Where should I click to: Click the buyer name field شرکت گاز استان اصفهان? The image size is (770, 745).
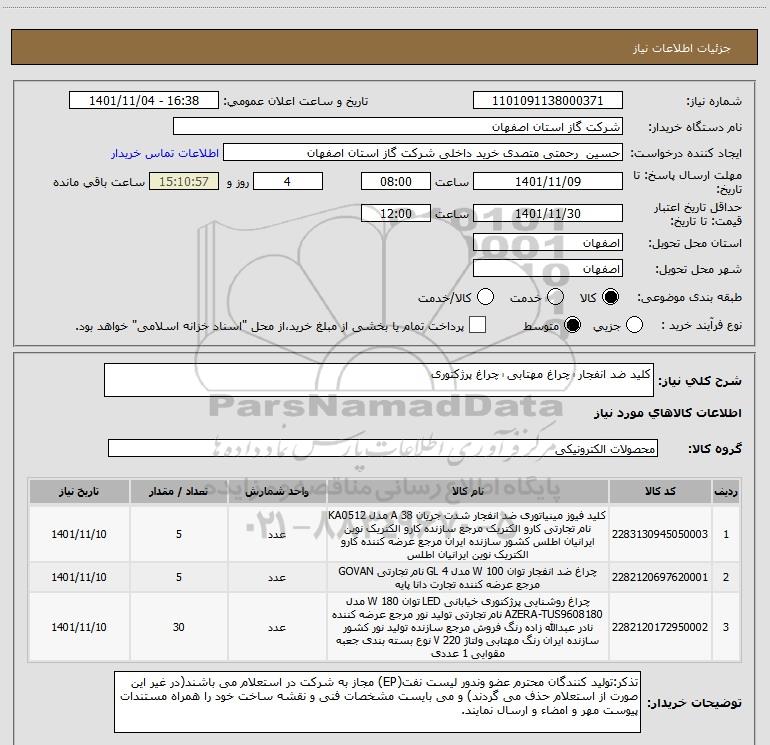pyautogui.click(x=398, y=127)
